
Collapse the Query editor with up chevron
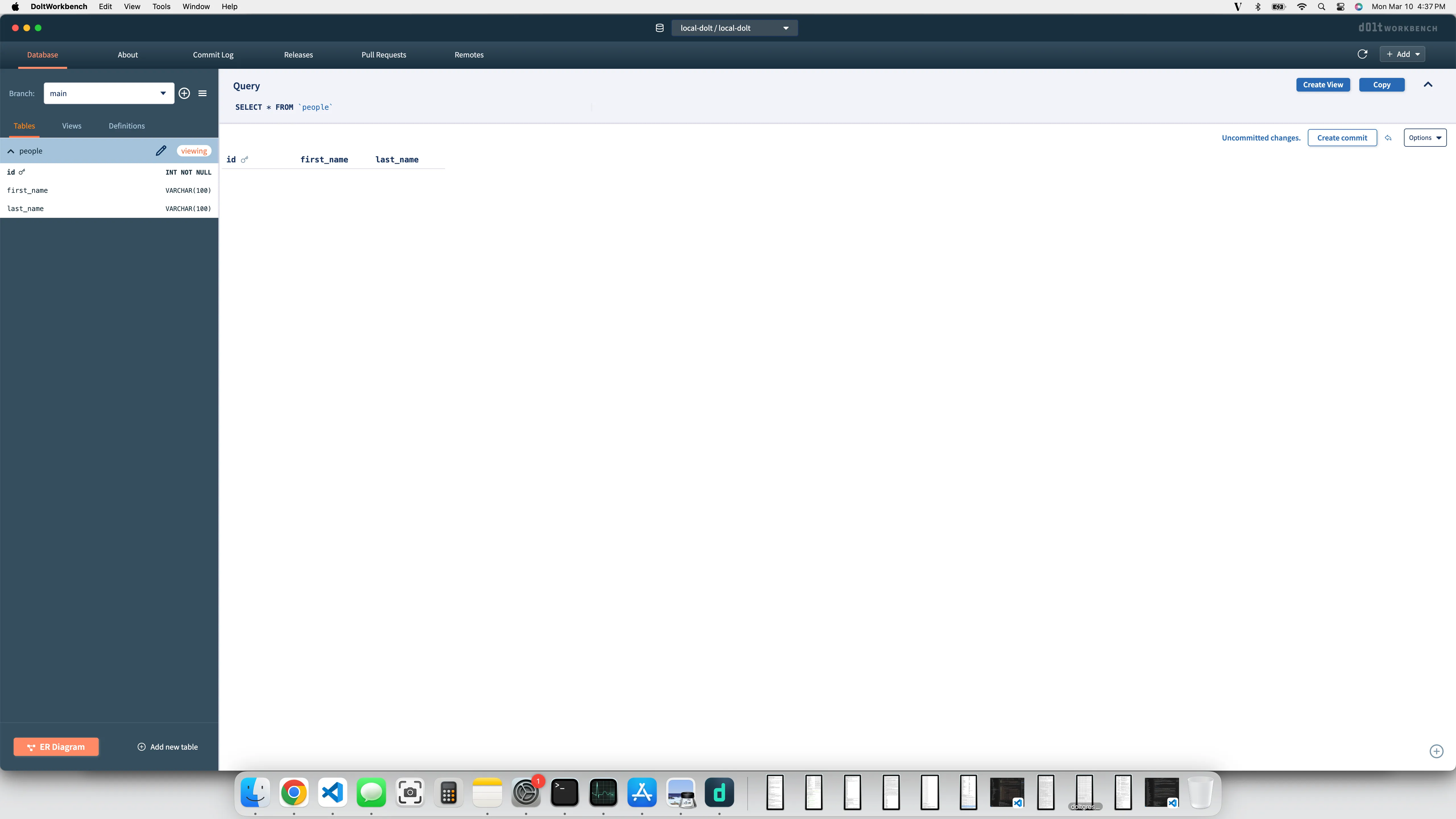tap(1428, 85)
